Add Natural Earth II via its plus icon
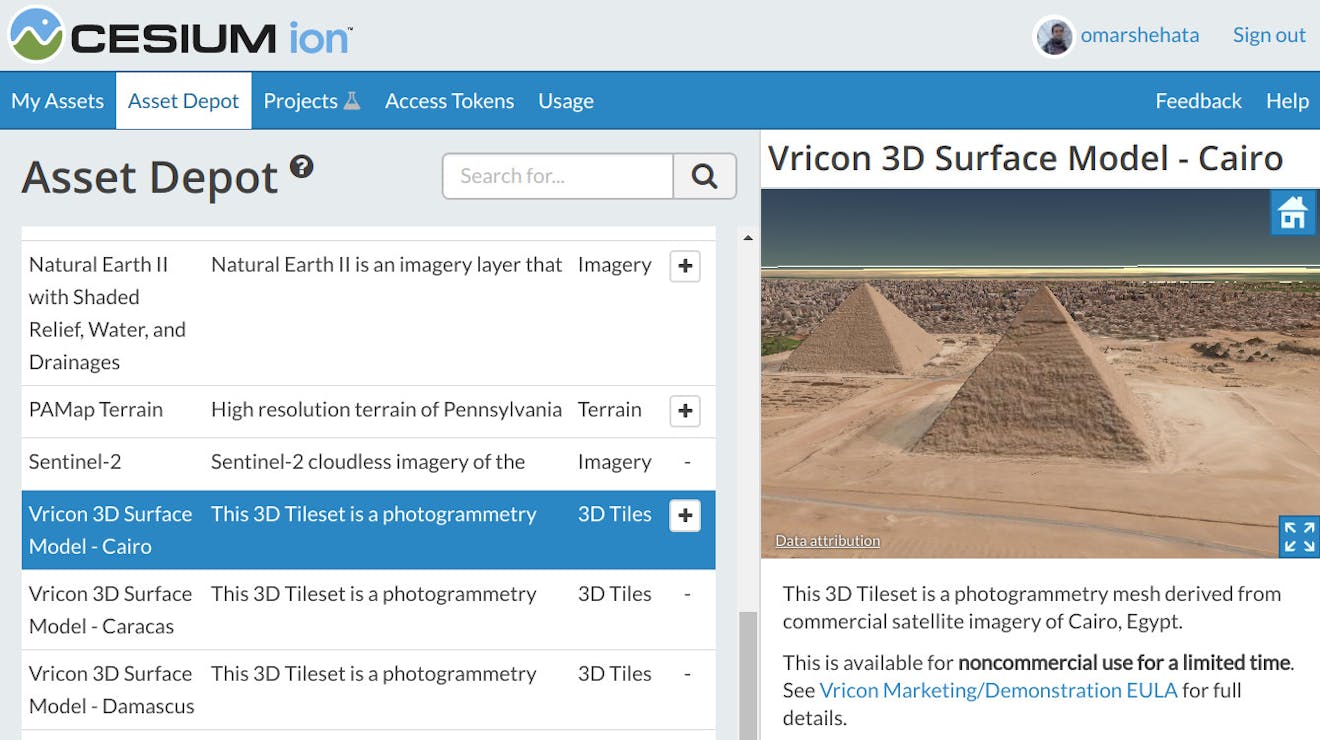 tap(684, 266)
